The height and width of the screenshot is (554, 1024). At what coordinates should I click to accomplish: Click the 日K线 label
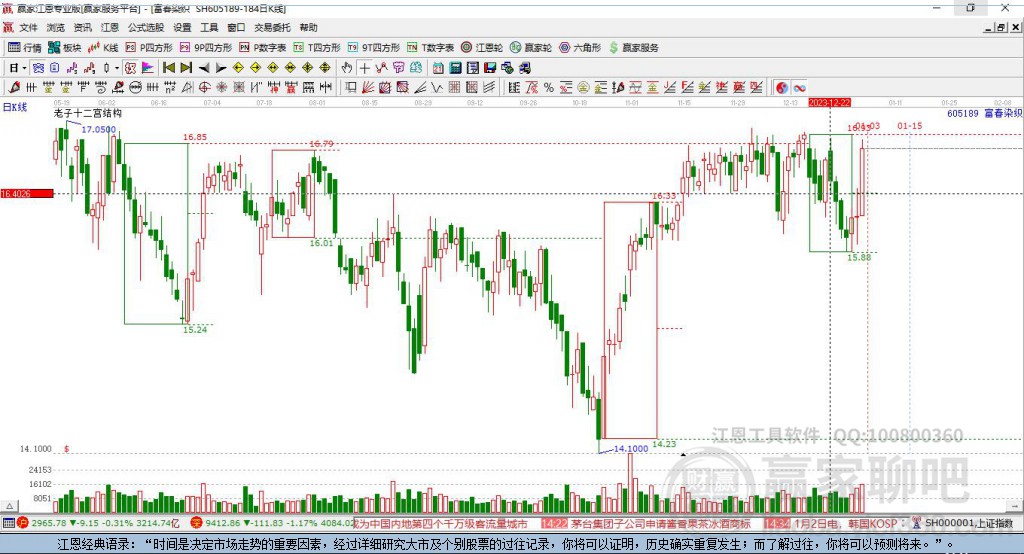15,107
